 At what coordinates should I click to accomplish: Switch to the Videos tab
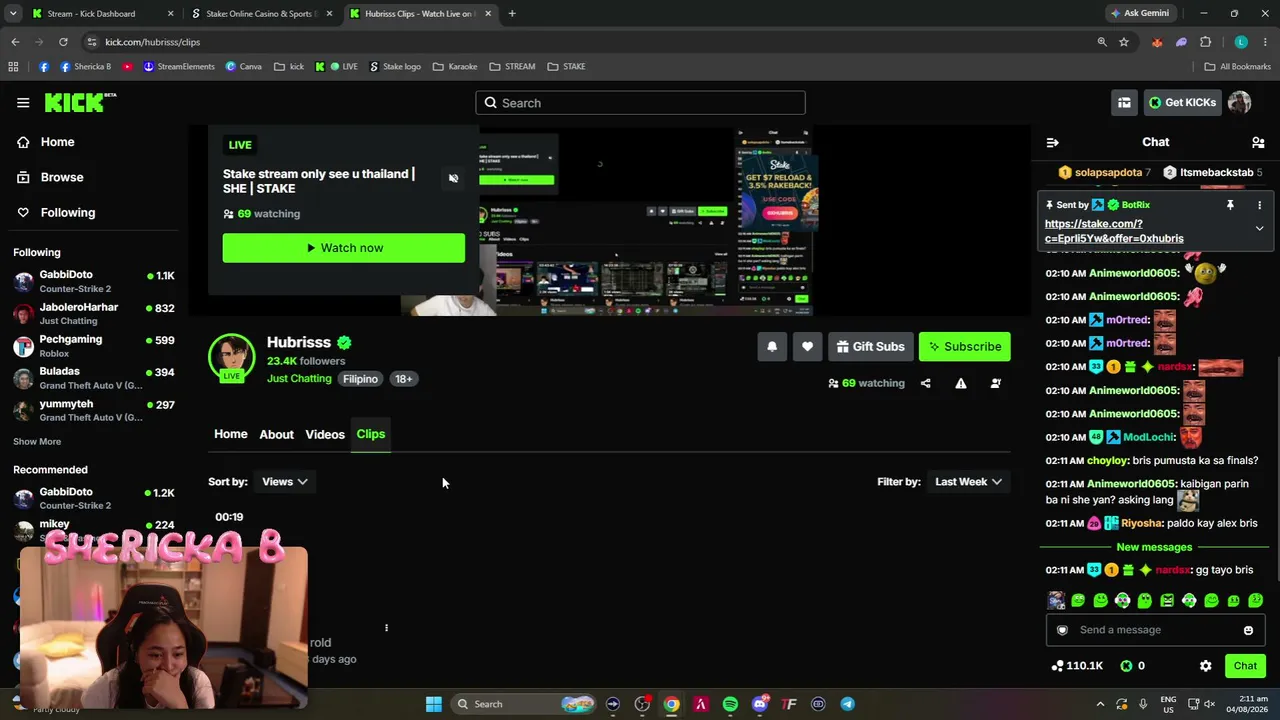coord(325,434)
